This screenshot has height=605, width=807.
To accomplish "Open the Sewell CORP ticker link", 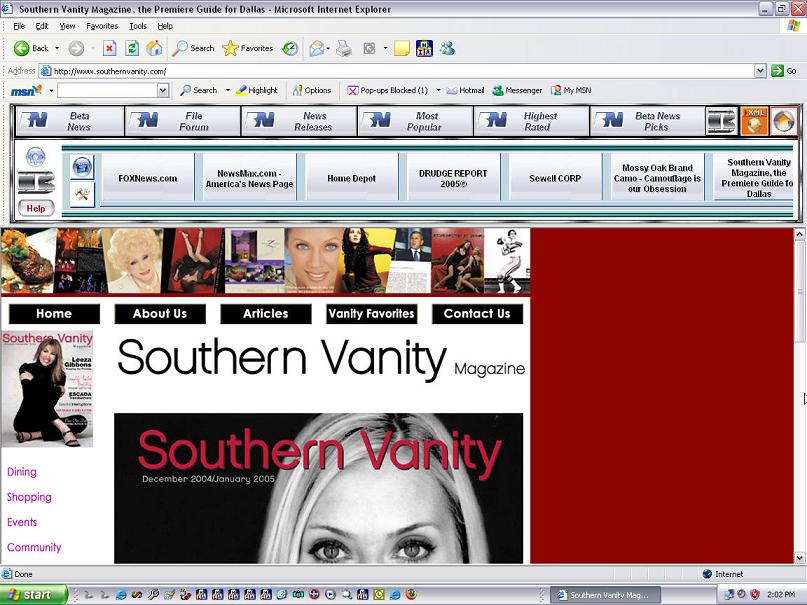I will click(x=555, y=179).
